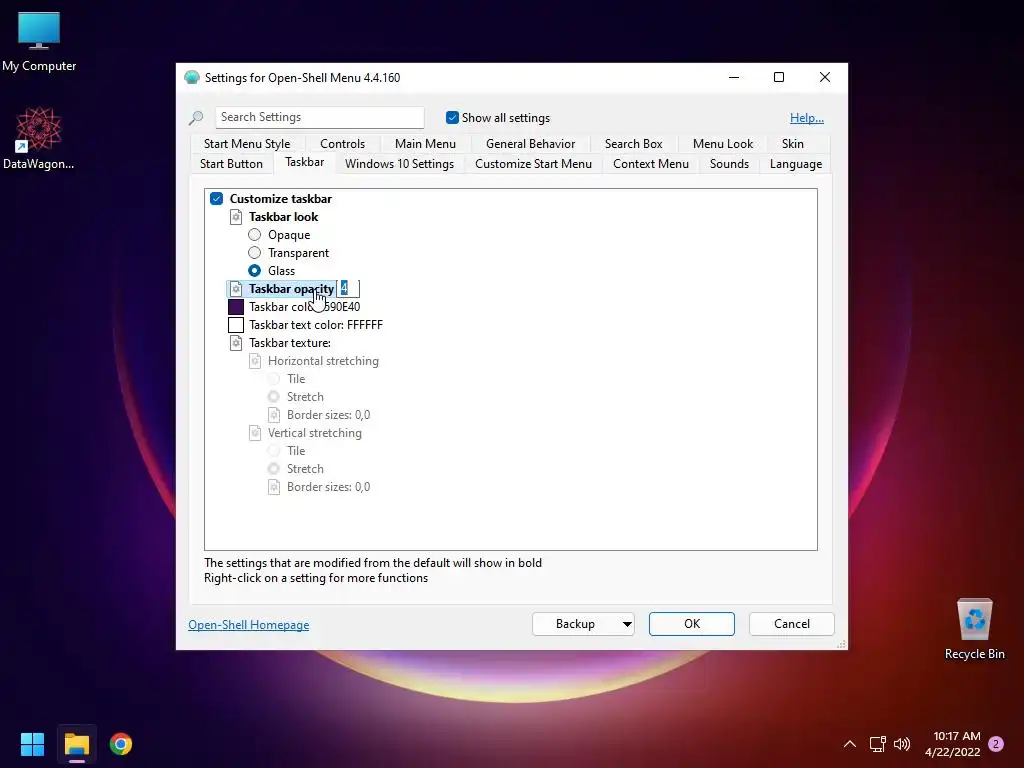
Task: Click the Taskbar opacity value field
Action: coord(348,289)
